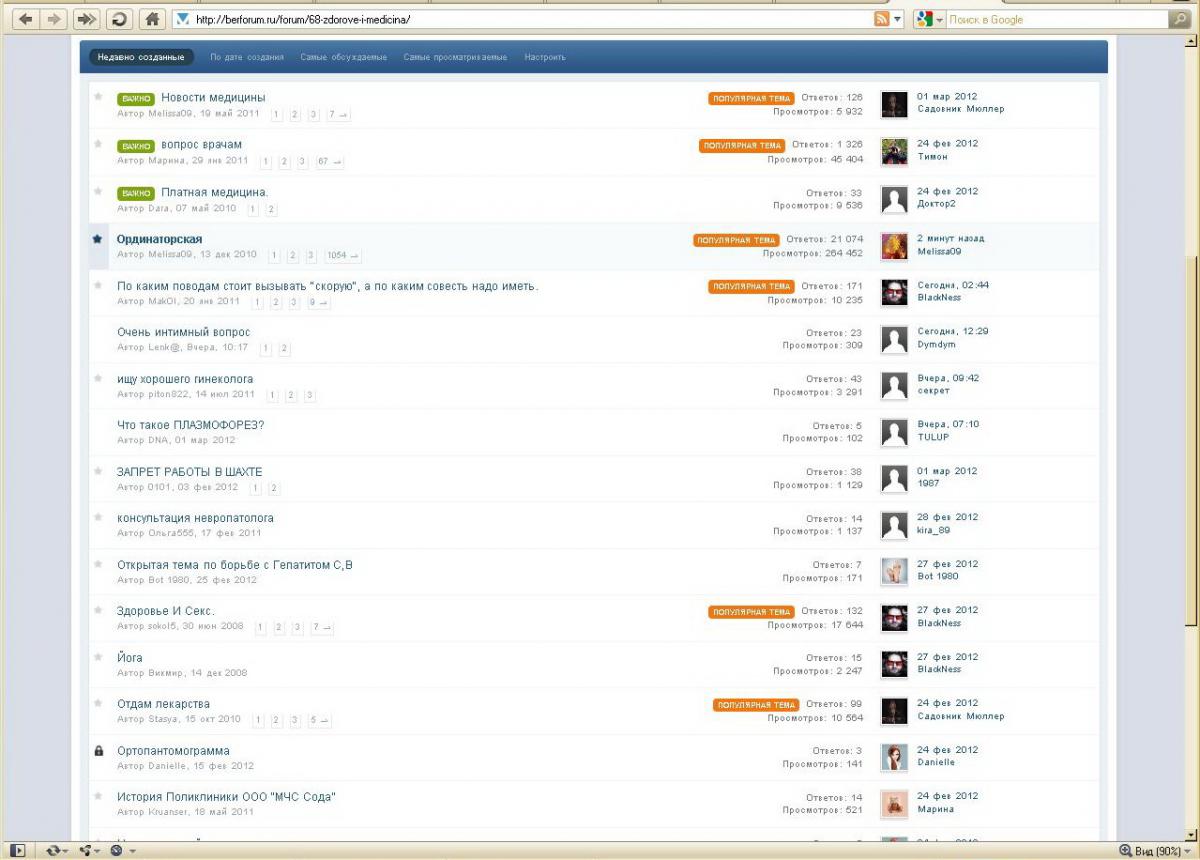The image size is (1200, 860).
Task: Click the URL address bar field
Action: click(x=520, y=19)
